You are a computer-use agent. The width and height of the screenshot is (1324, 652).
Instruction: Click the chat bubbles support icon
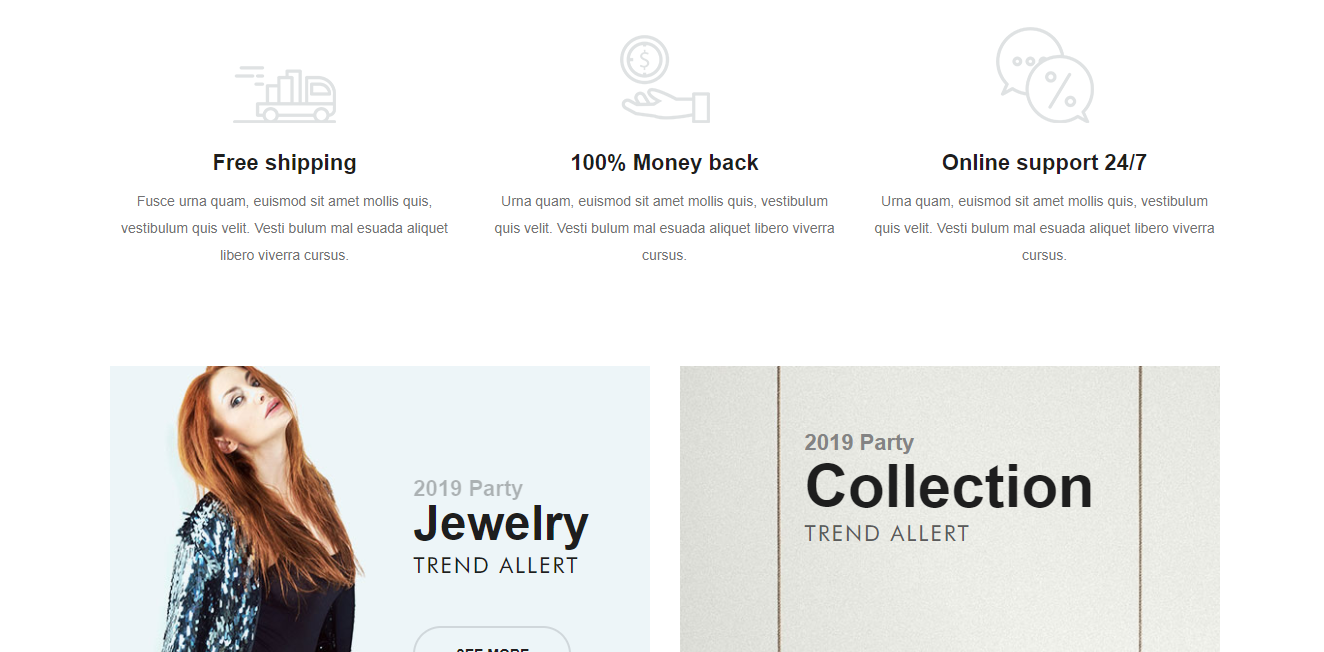pos(1044,76)
